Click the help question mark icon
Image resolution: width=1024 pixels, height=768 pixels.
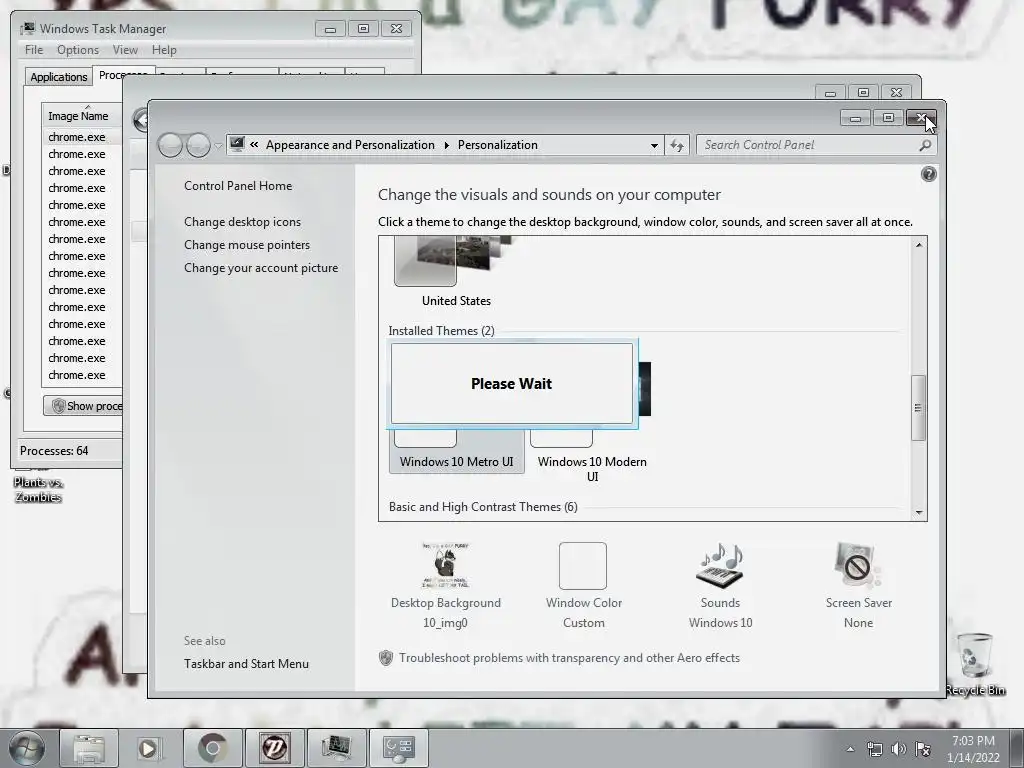click(x=928, y=174)
